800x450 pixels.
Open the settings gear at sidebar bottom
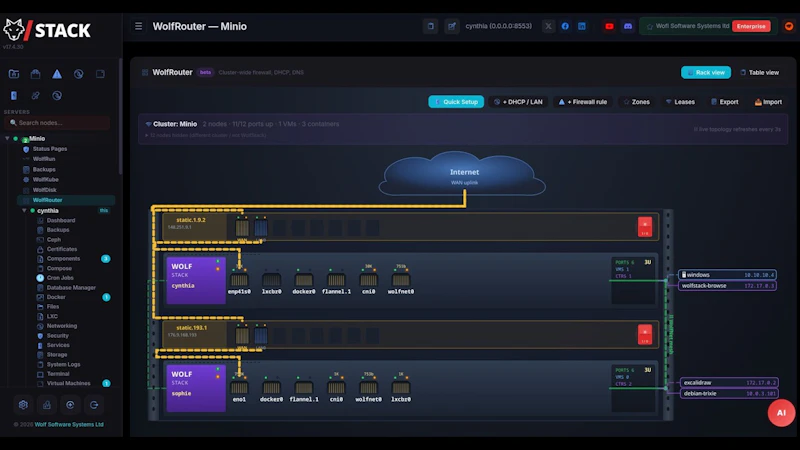23,405
